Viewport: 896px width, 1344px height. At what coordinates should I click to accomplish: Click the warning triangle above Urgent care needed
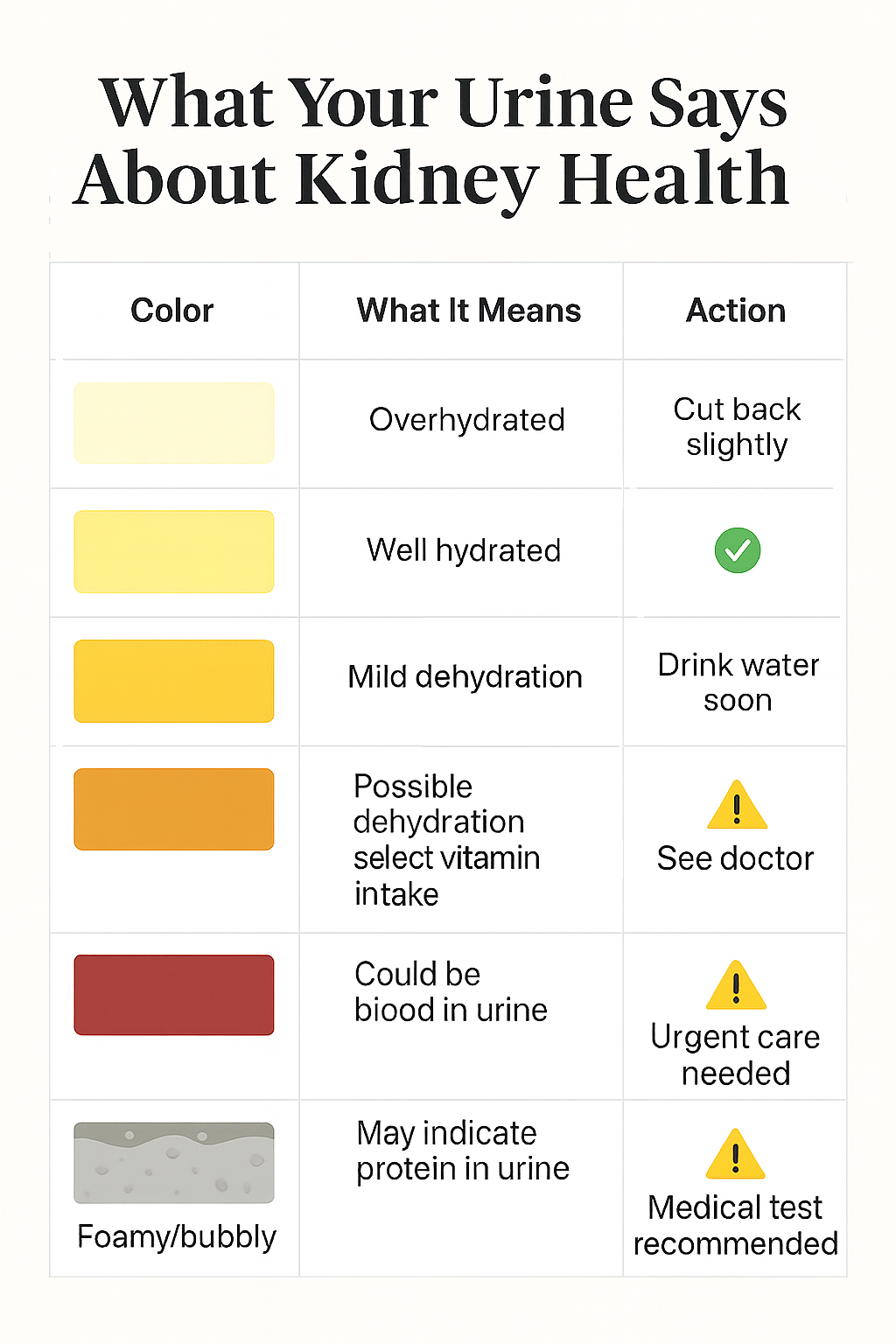click(736, 986)
